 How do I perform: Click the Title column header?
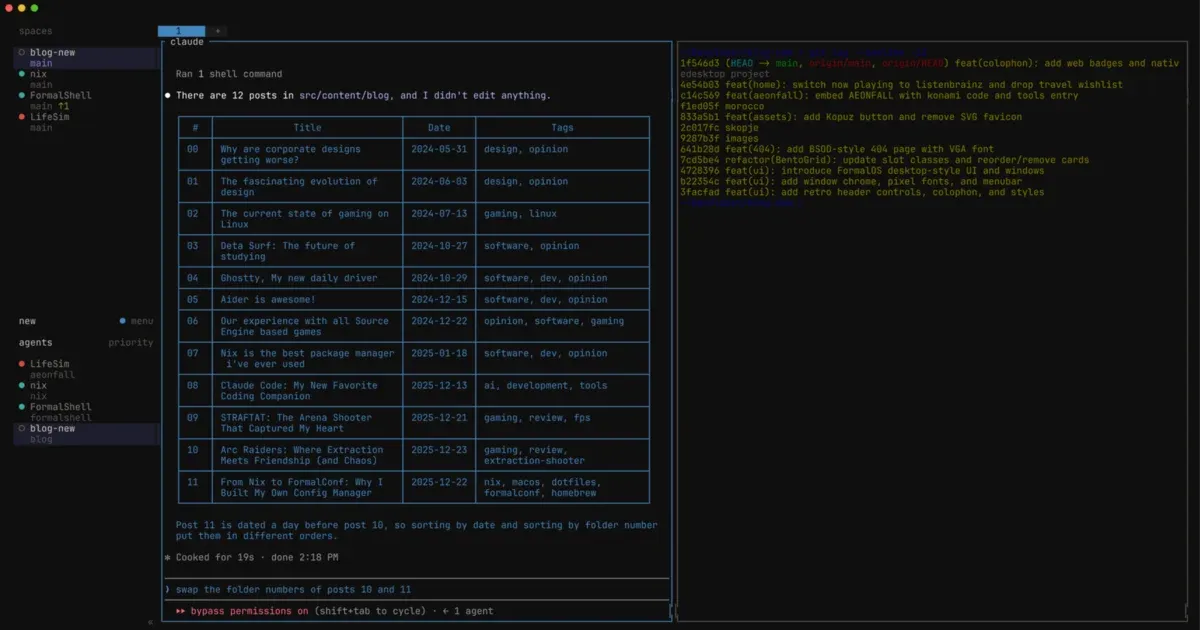click(x=307, y=128)
